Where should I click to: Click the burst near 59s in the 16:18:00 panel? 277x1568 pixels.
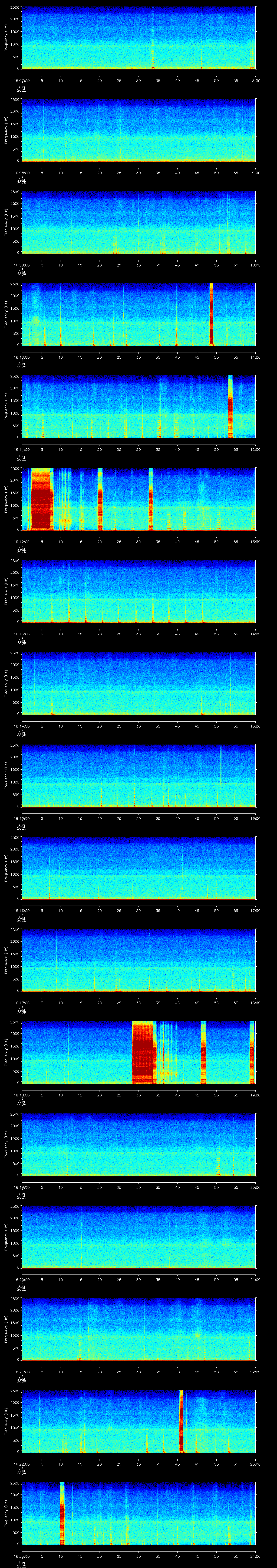click(252, 1052)
